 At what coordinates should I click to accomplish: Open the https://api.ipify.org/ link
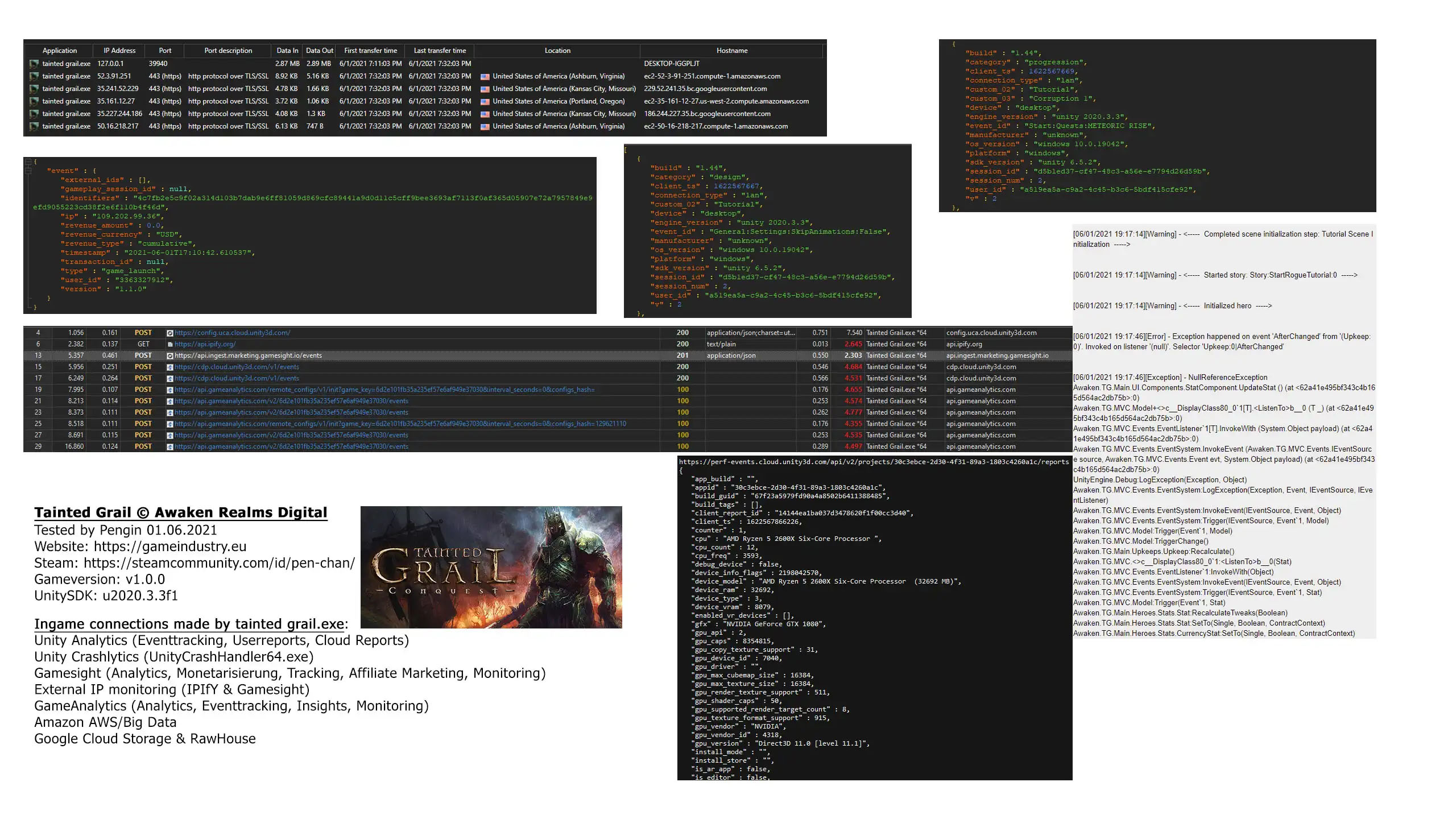point(205,344)
